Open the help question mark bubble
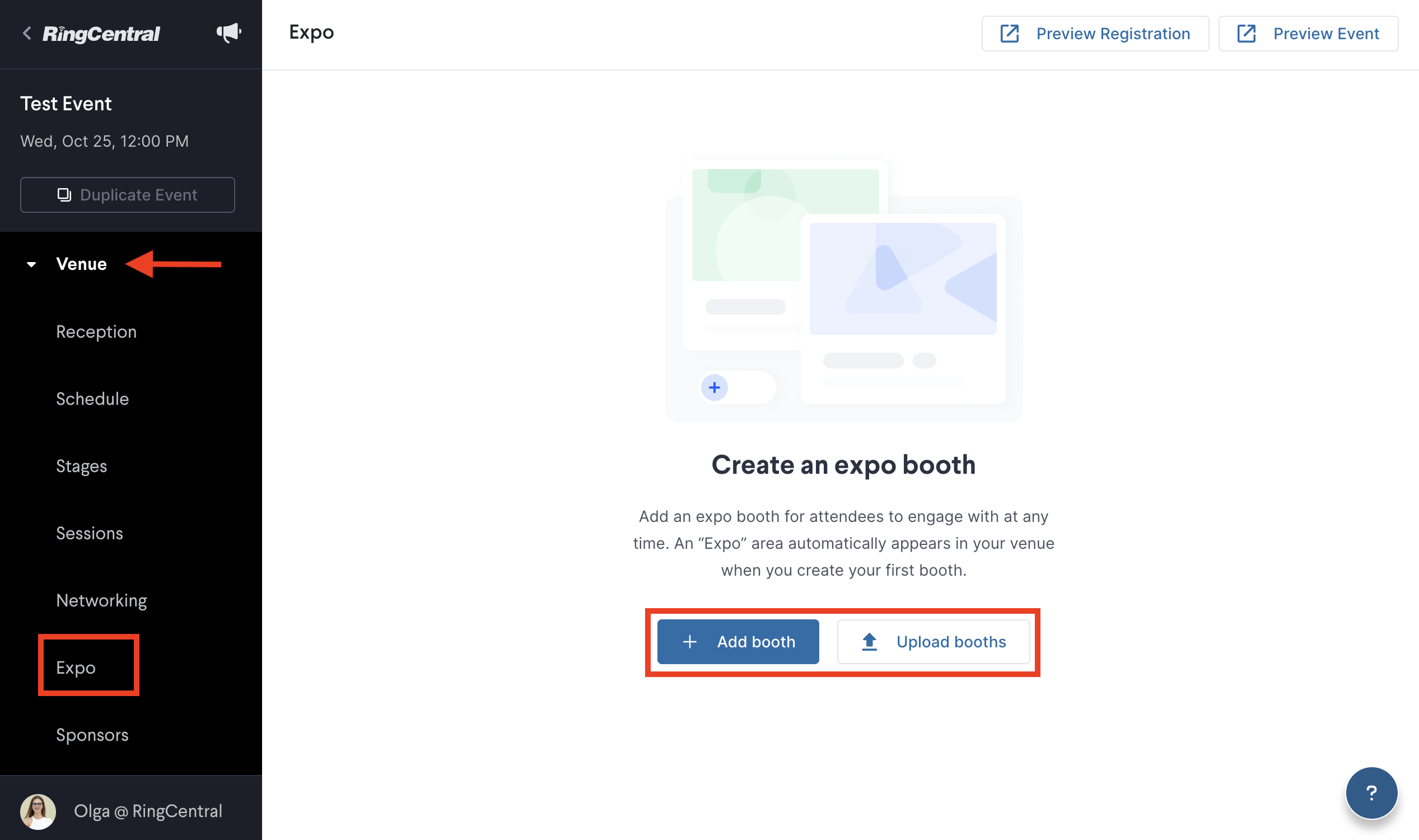 1371,793
